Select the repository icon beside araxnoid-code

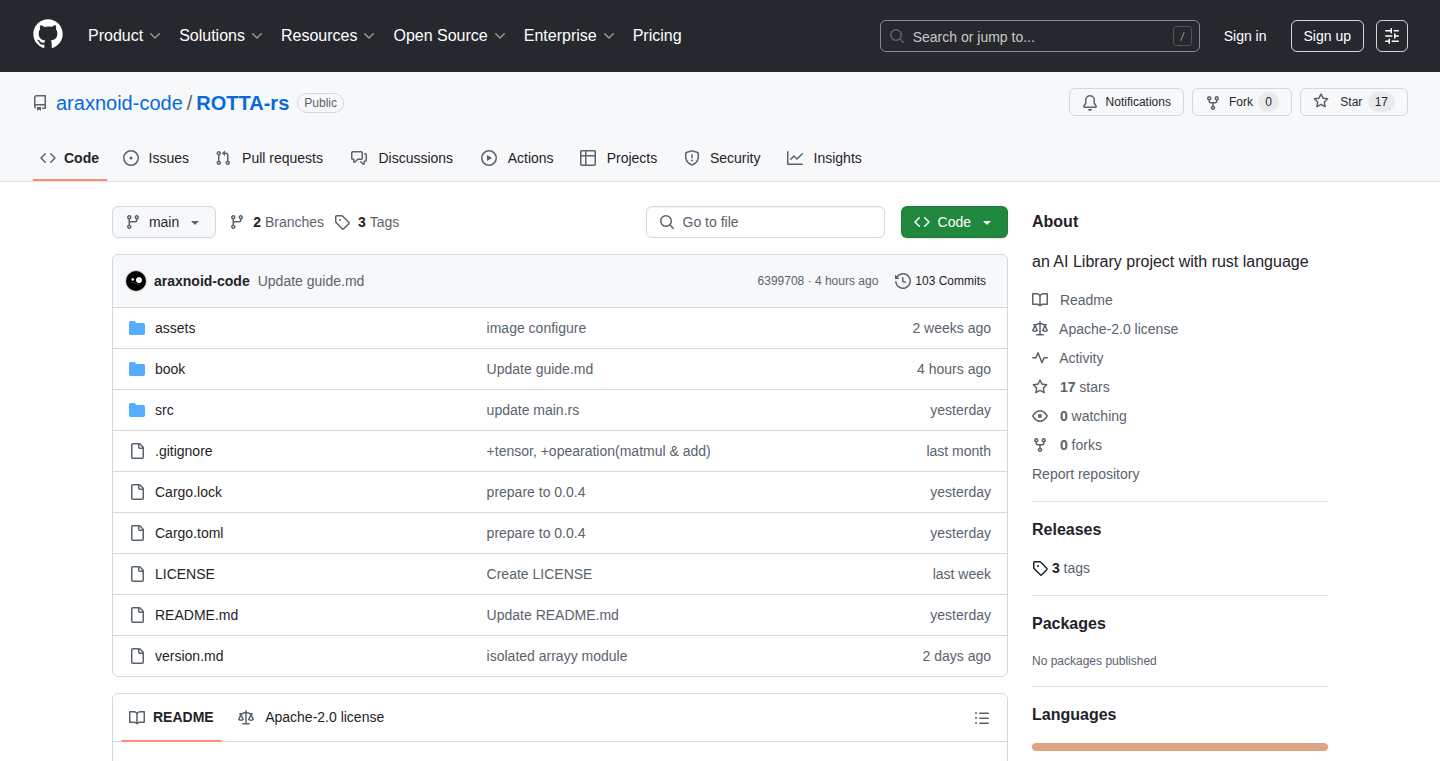pos(40,103)
